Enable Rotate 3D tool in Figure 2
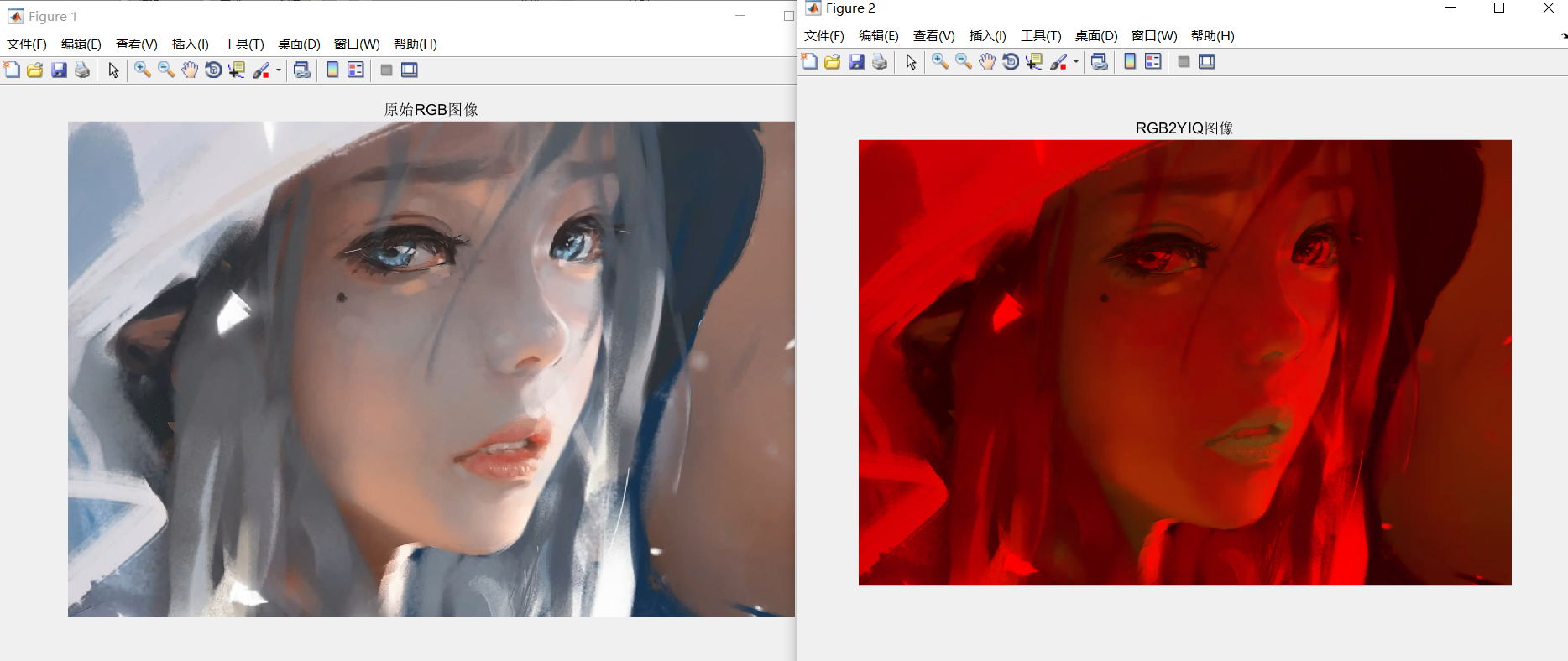The image size is (1568, 661). [1011, 61]
